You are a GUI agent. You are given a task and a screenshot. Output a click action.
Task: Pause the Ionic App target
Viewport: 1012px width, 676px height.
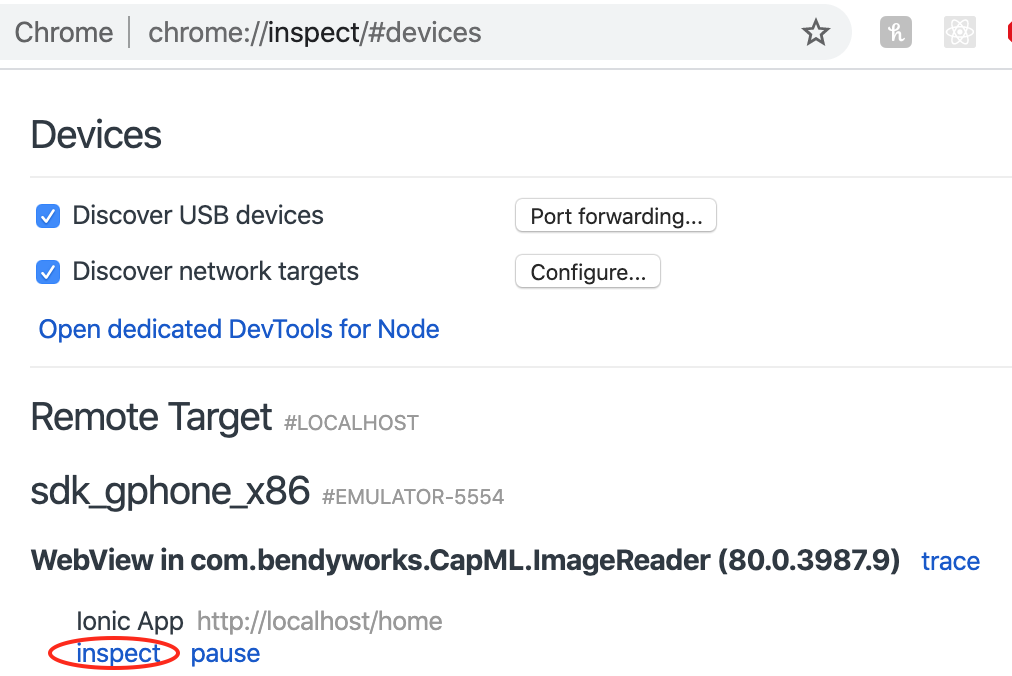coord(225,653)
